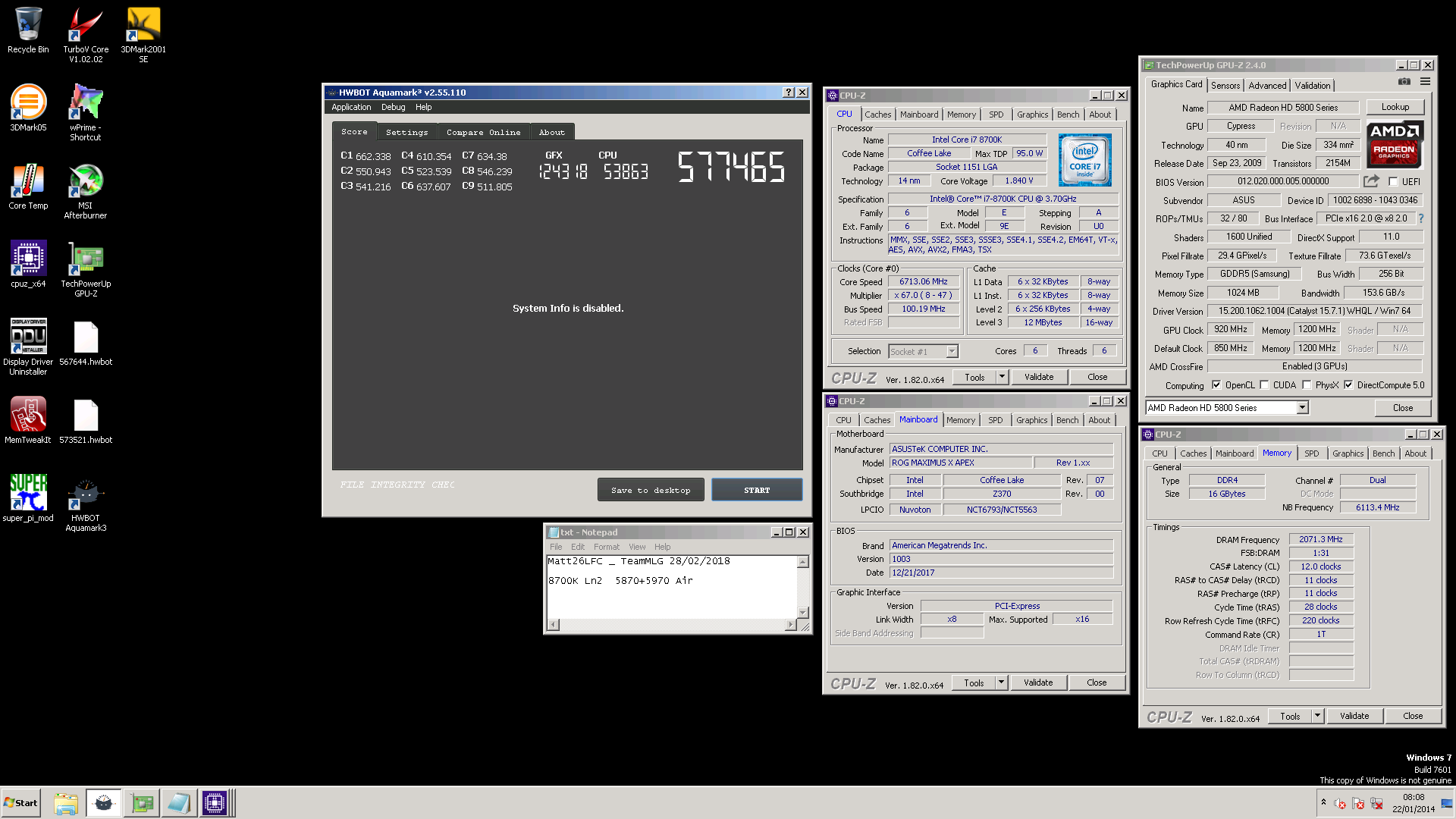This screenshot has height=819, width=1456.
Task: Open the GPU-Z hamburger menu icon
Action: (1426, 82)
